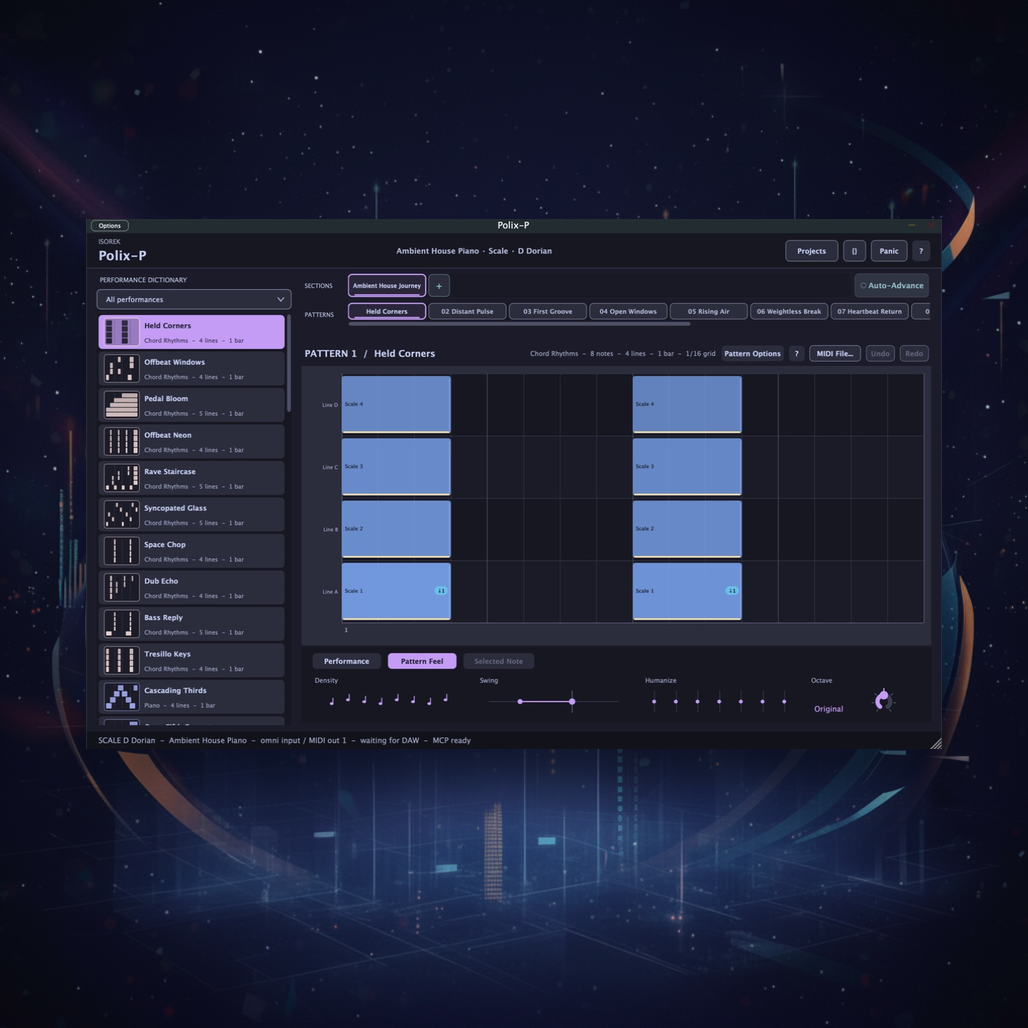
Task: Select pattern 06 Weightless Break
Action: pos(789,311)
